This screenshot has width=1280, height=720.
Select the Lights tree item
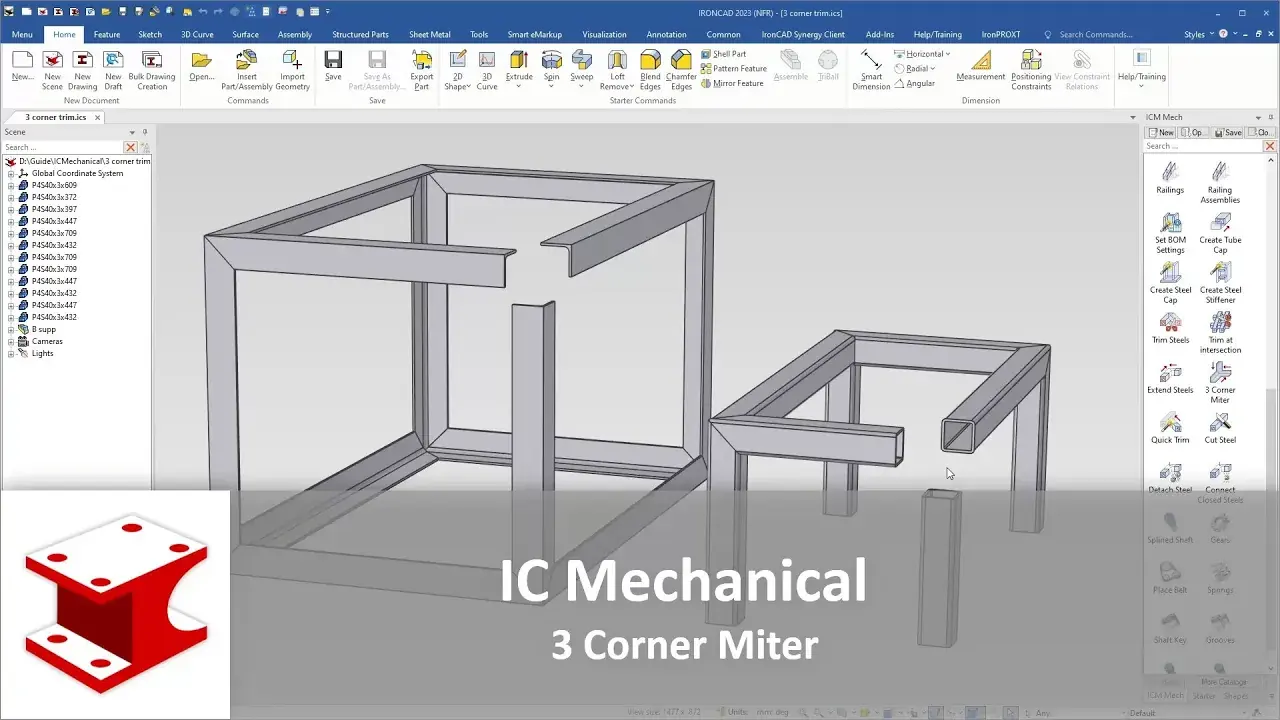click(x=42, y=353)
